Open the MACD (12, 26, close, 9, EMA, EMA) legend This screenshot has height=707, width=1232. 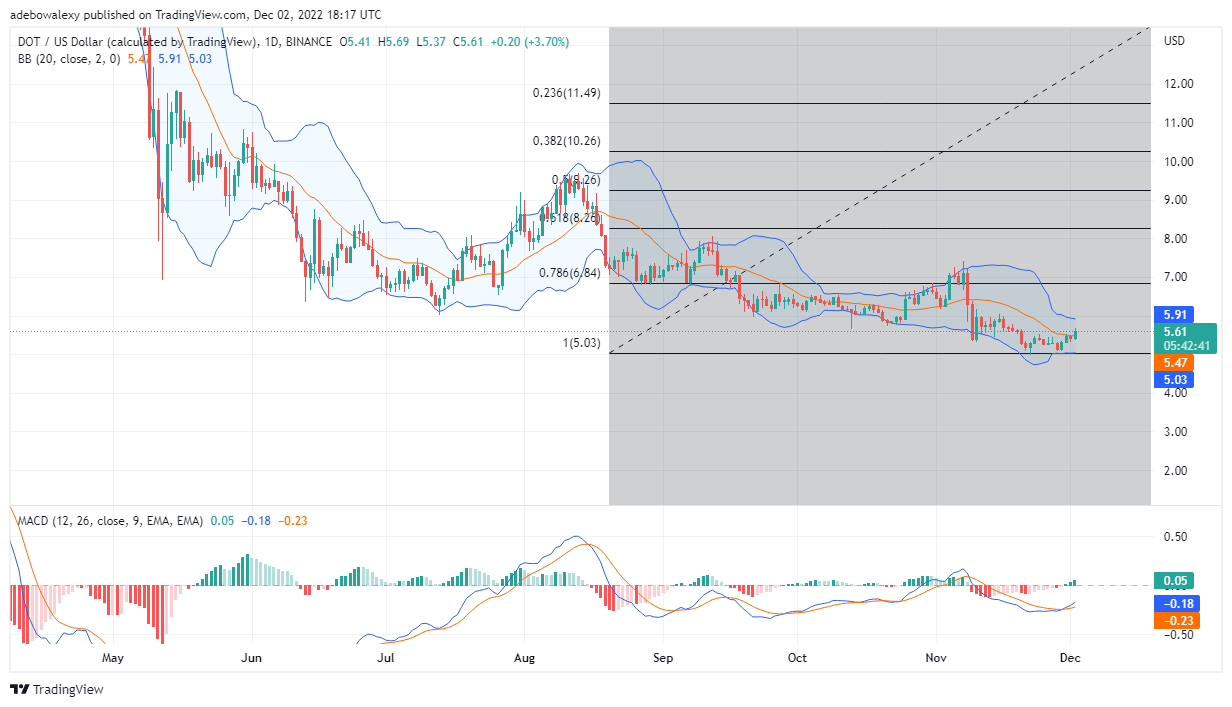111,521
